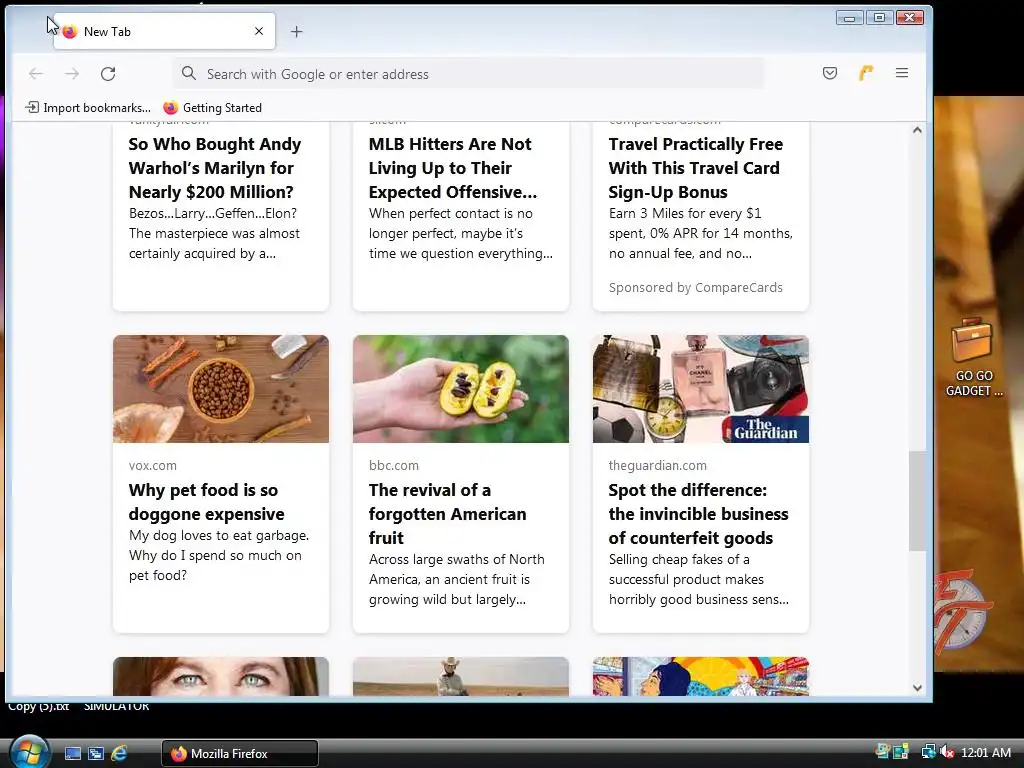This screenshot has height=768, width=1024.
Task: Click the vertical scrollbar thumb
Action: click(x=917, y=501)
